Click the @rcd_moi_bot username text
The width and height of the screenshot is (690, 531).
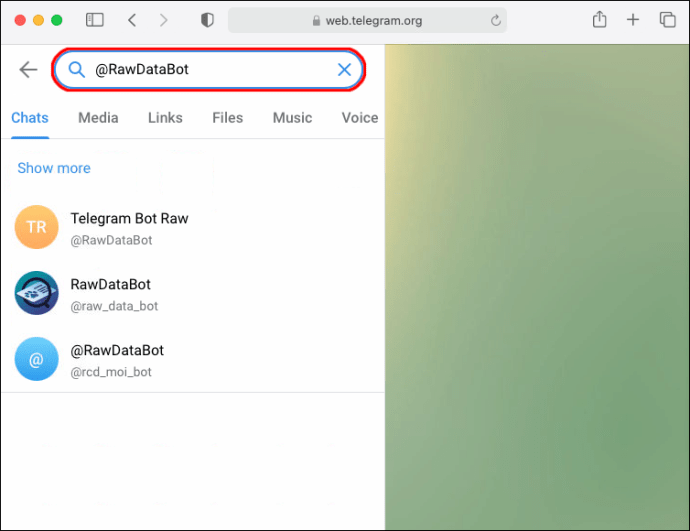click(x=111, y=372)
